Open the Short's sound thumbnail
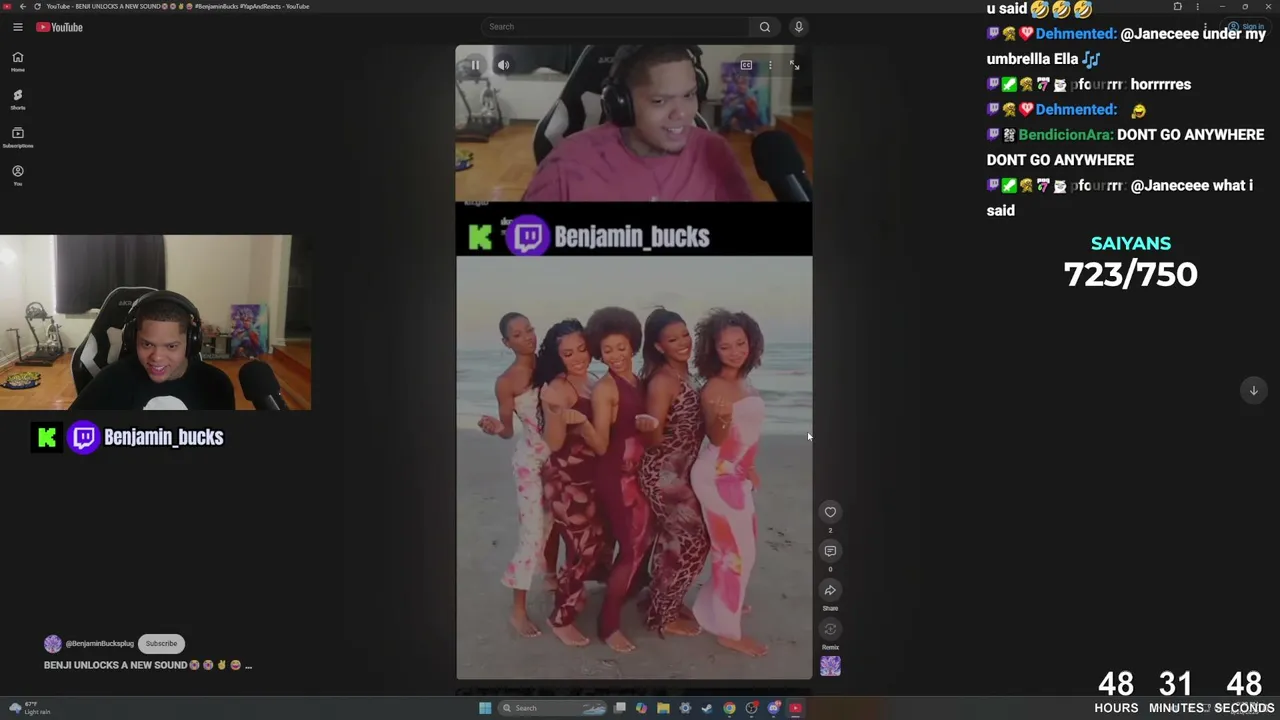The height and width of the screenshot is (720, 1280). (830, 666)
